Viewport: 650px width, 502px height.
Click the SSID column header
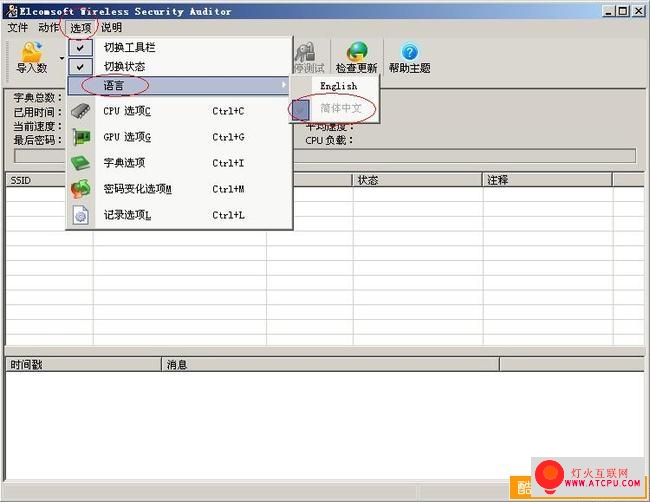coord(36,180)
